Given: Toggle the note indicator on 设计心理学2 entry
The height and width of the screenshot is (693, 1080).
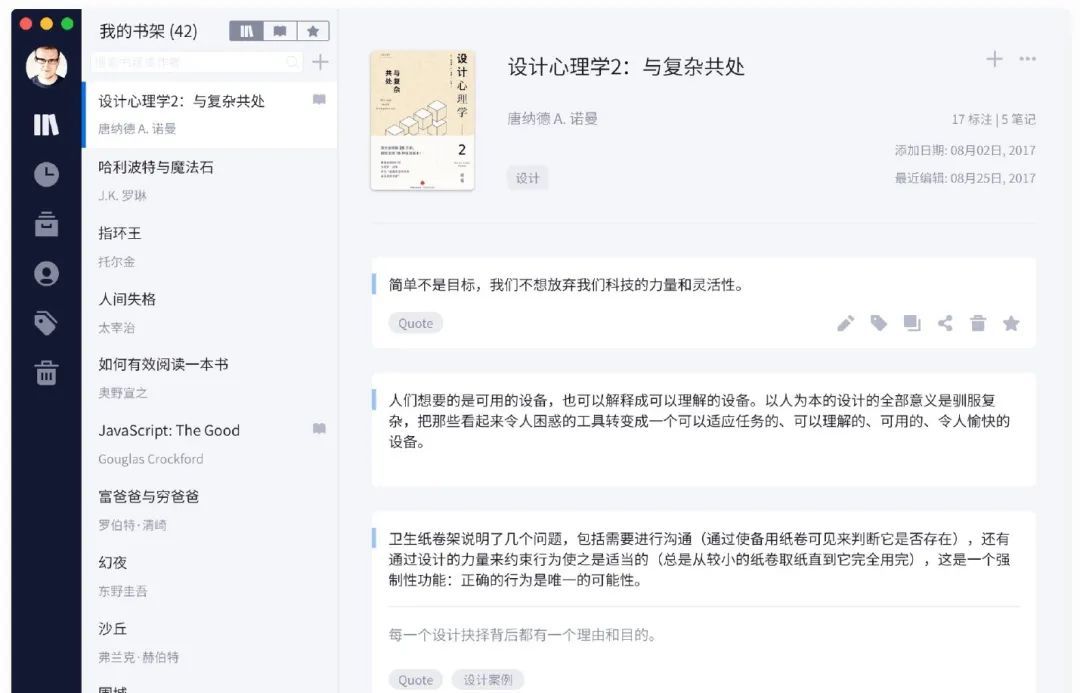Looking at the screenshot, I should [319, 101].
